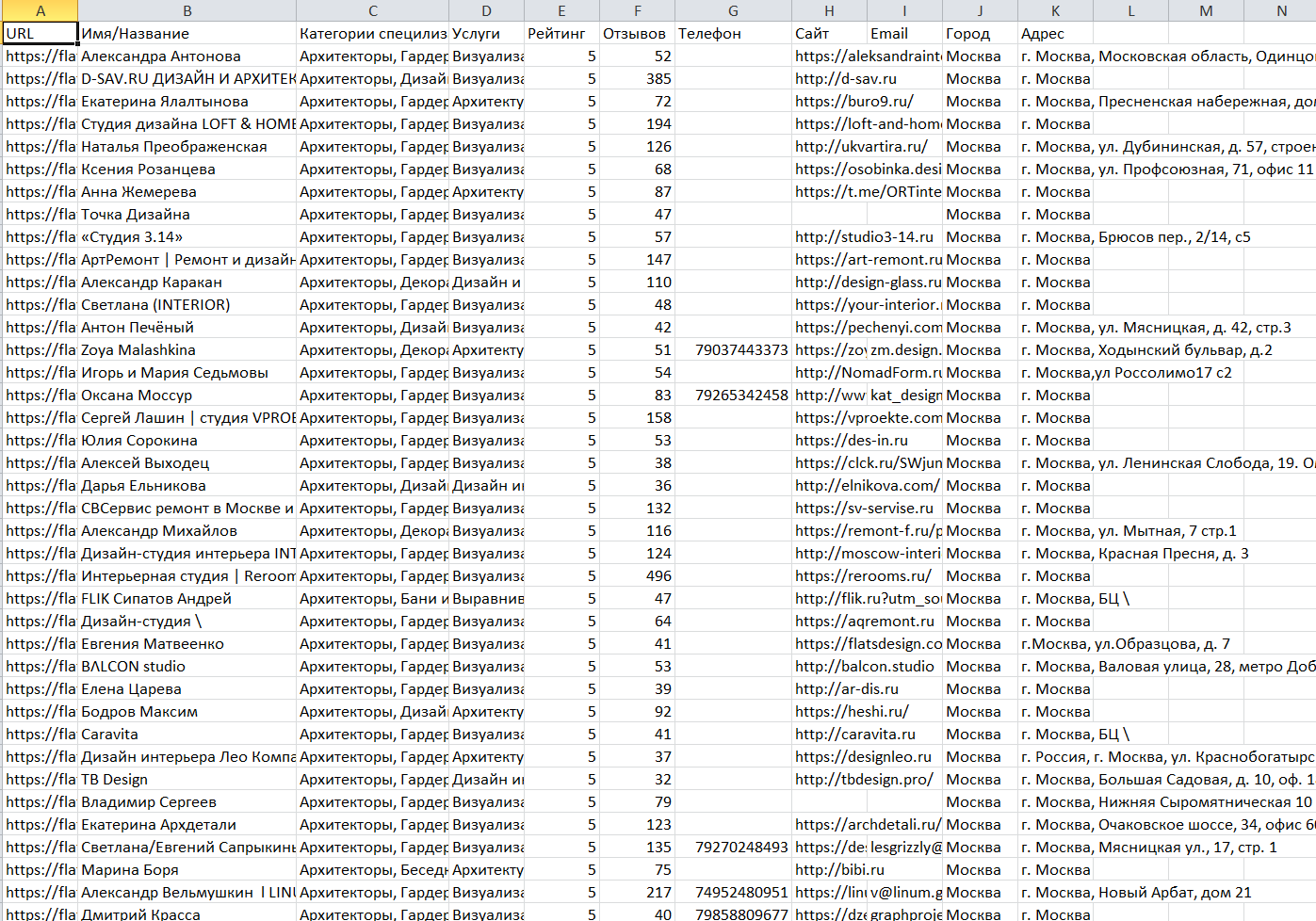Viewport: 1316px width, 921px height.
Task: Select the "Zoya Malashkina" name cell
Action: [187, 350]
